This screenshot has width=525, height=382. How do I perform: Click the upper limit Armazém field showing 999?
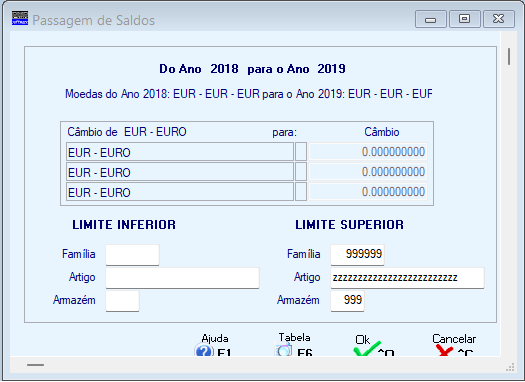click(x=348, y=301)
